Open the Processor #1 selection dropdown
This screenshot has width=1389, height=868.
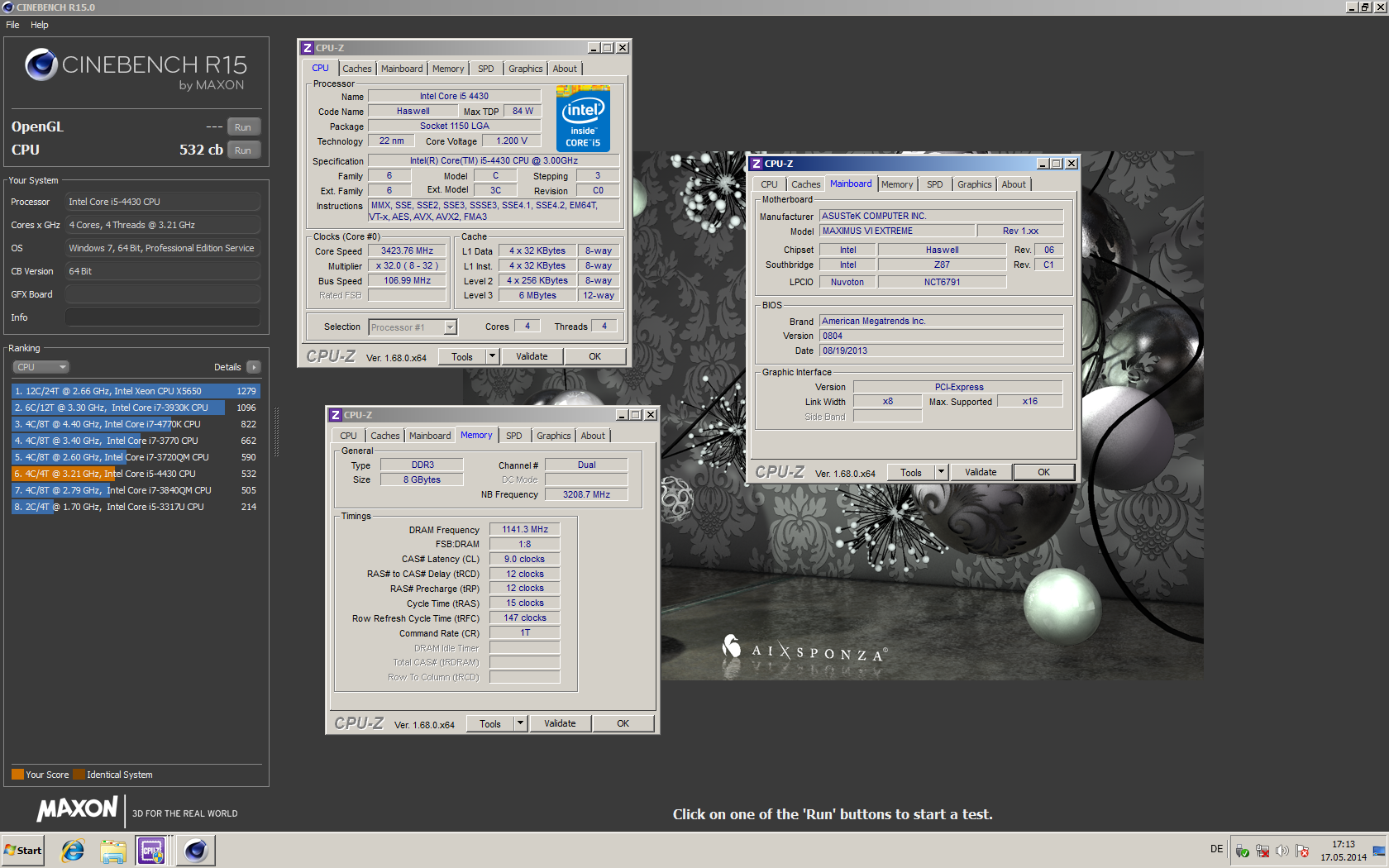(x=413, y=327)
